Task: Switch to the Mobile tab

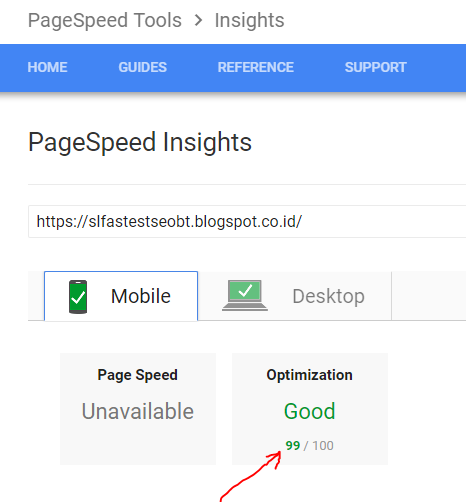Action: coord(121,296)
